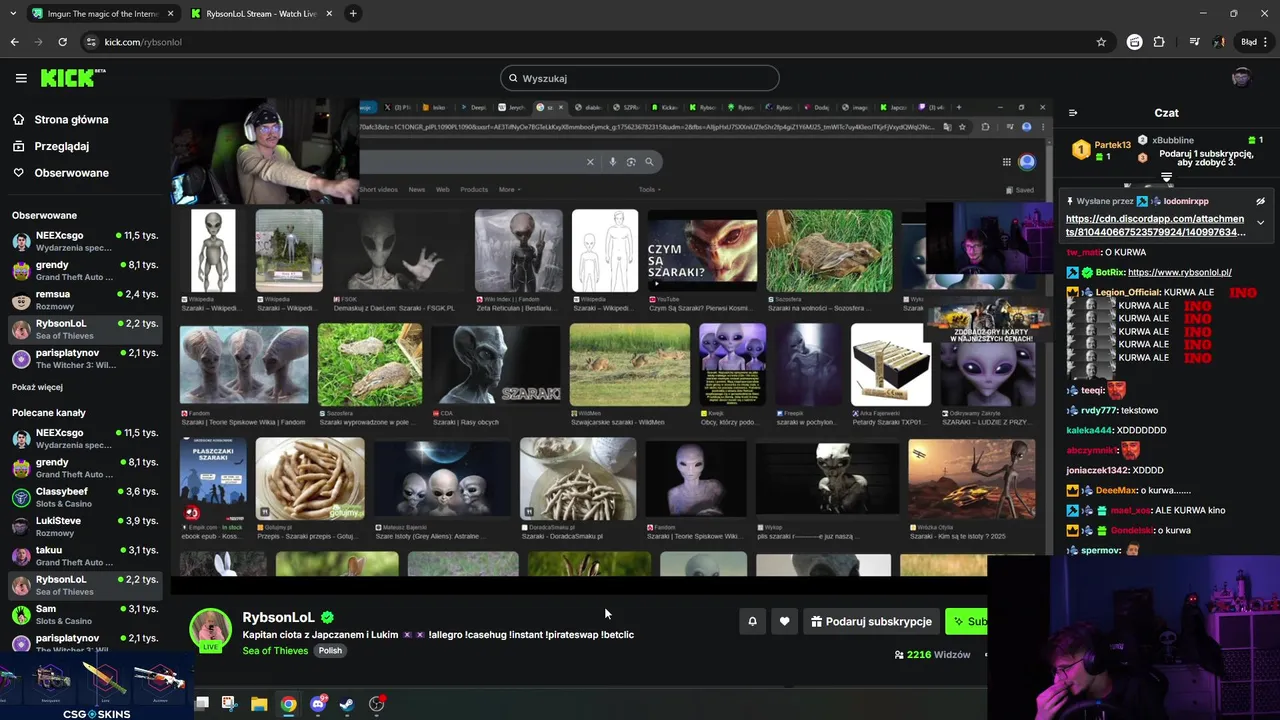Click the RybsonLoL channel avatar
The height and width of the screenshot is (720, 1280).
pyautogui.click(x=211, y=629)
